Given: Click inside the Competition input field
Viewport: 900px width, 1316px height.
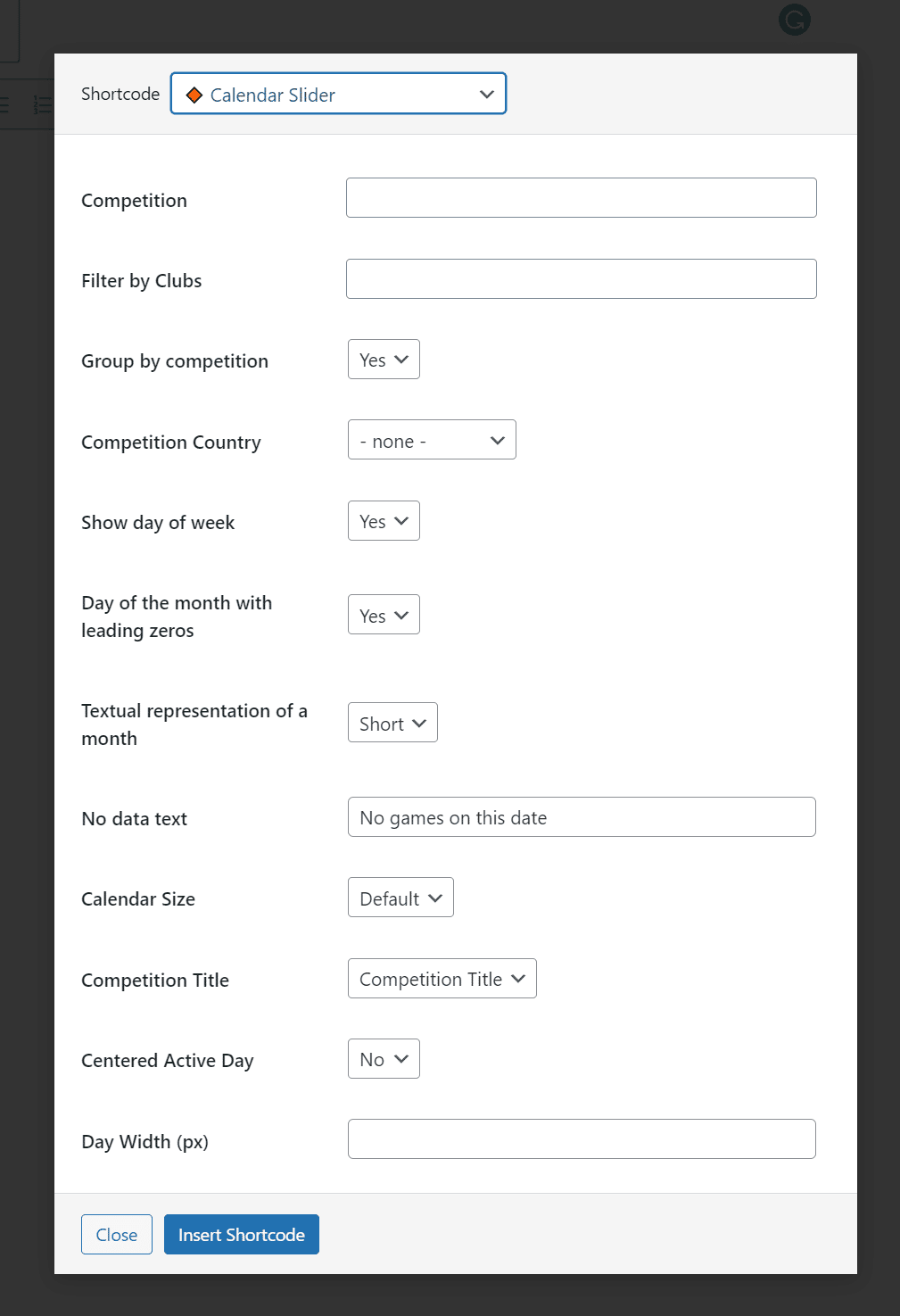Looking at the screenshot, I should tap(581, 197).
